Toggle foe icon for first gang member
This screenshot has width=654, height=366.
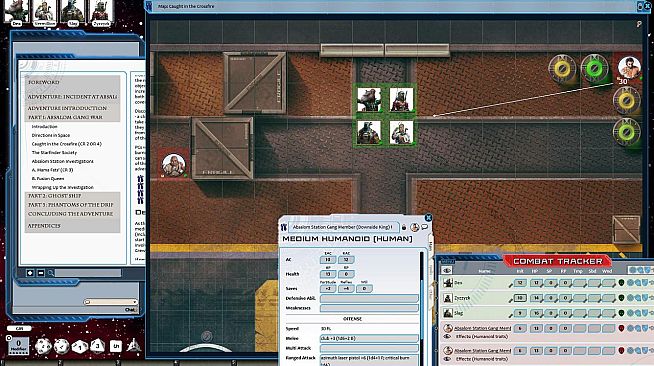(621, 328)
